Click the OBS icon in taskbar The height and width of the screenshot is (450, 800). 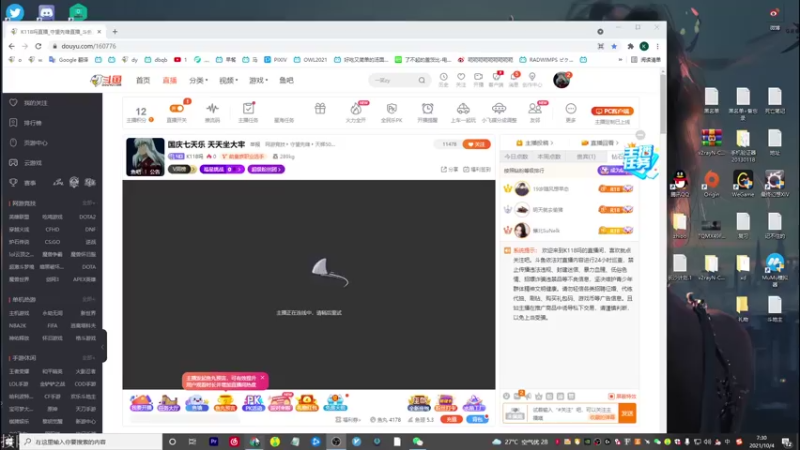click(336, 441)
